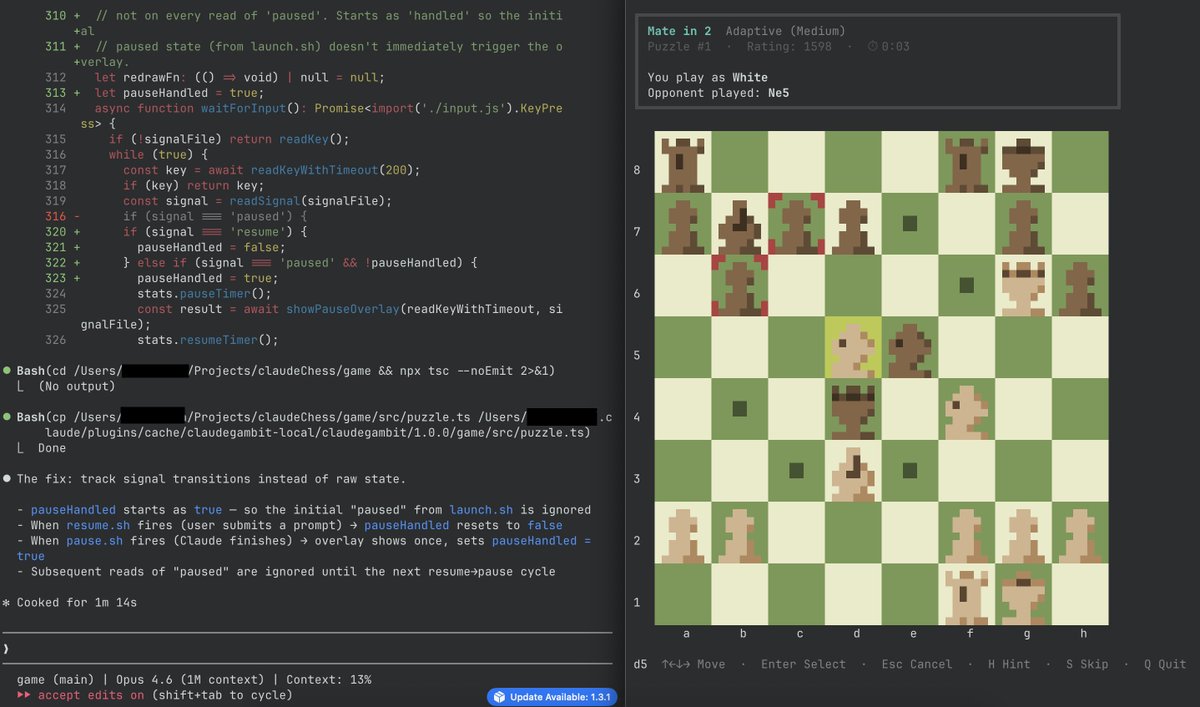
Task: Click the H Hint shortcut
Action: [x=1009, y=664]
